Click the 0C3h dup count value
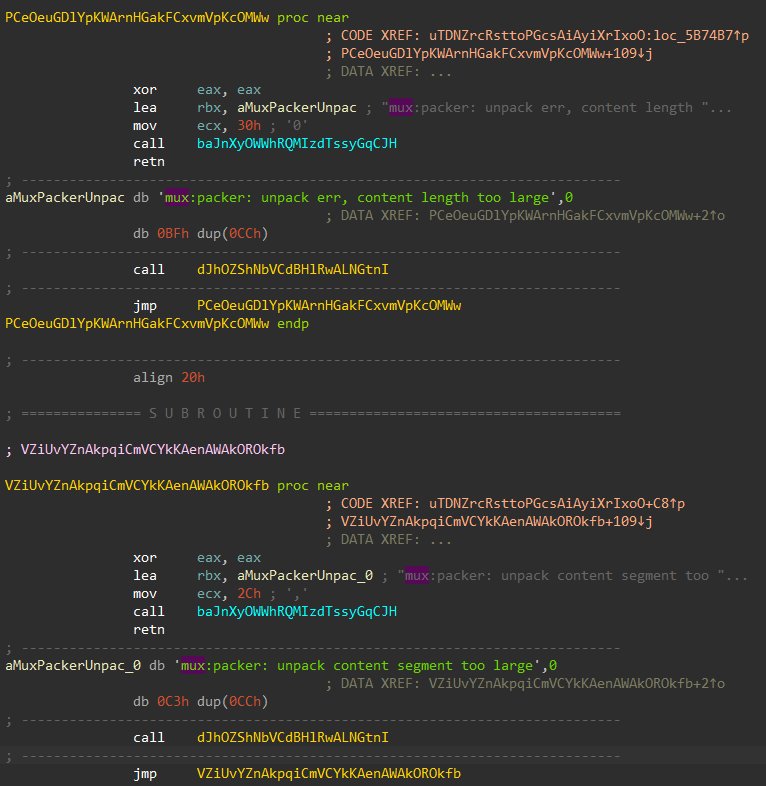The image size is (766, 786). pos(173,702)
